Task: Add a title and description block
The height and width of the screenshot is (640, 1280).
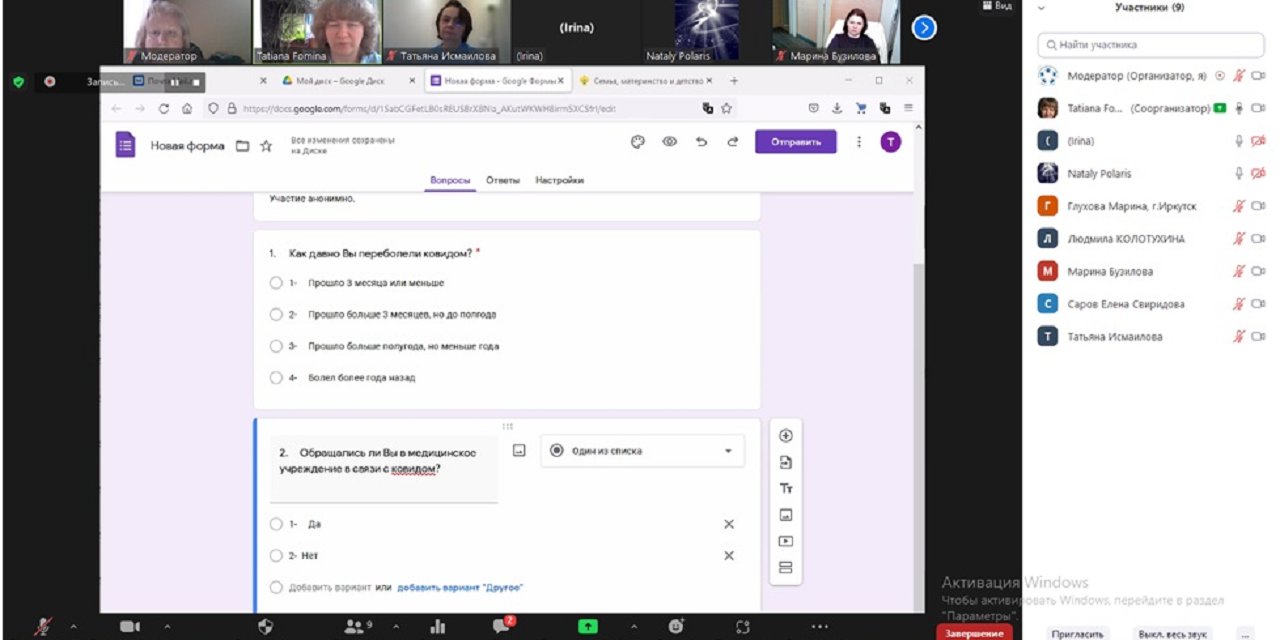Action: pyautogui.click(x=785, y=488)
